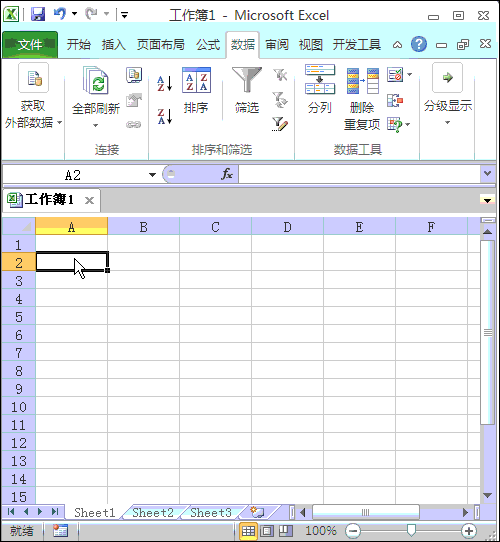Go to the first sheet navigation arrow
The height and width of the screenshot is (542, 500).
[11, 512]
